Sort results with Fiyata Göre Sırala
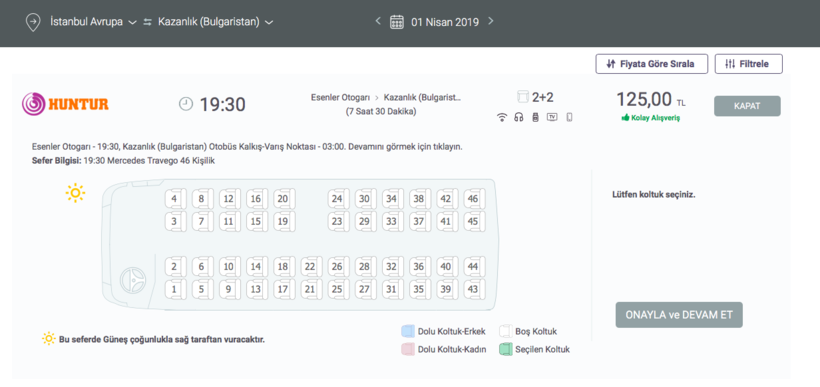The image size is (820, 387). click(652, 64)
